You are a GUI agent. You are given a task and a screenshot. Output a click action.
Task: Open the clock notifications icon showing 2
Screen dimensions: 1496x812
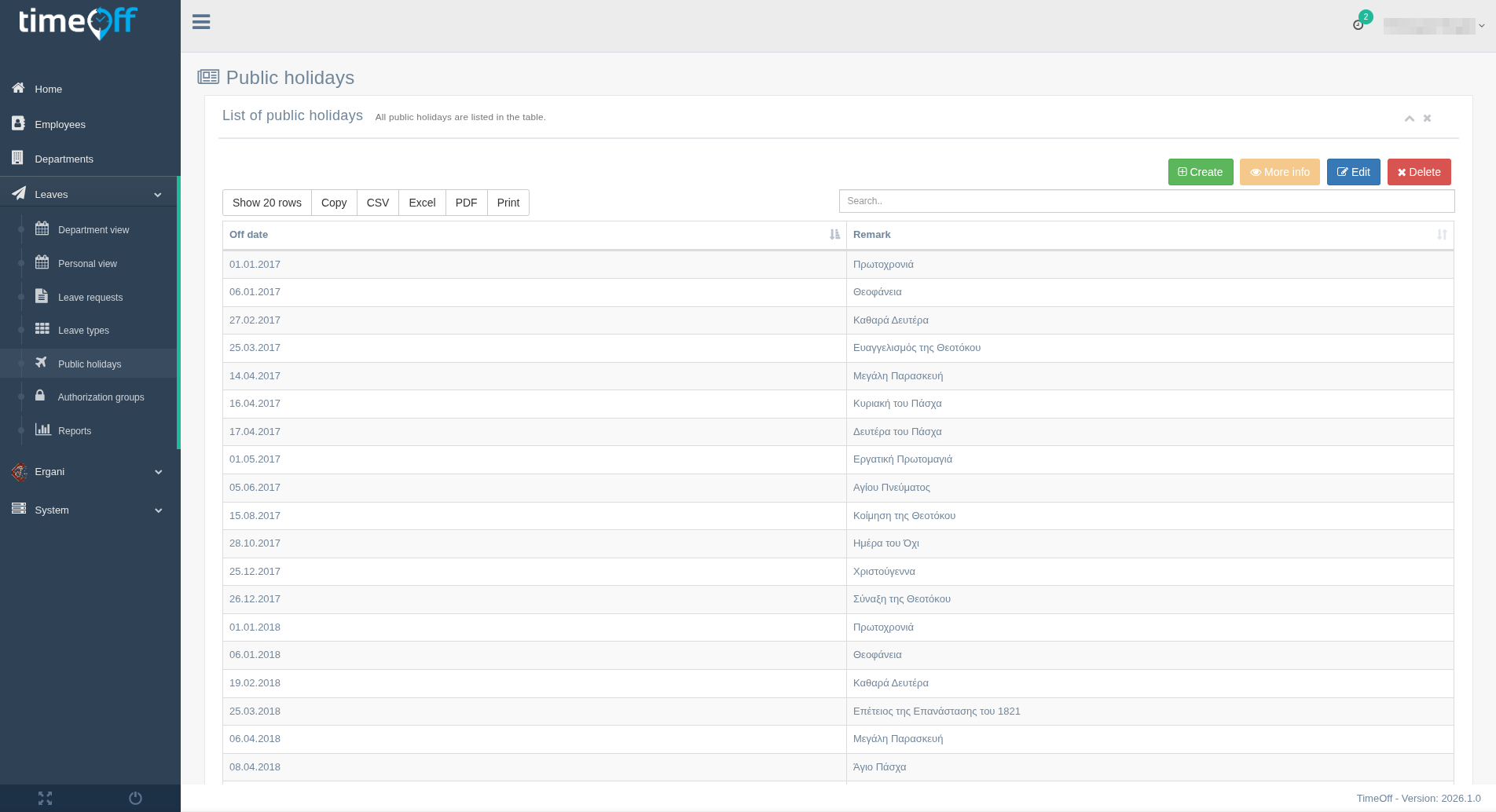[1358, 24]
